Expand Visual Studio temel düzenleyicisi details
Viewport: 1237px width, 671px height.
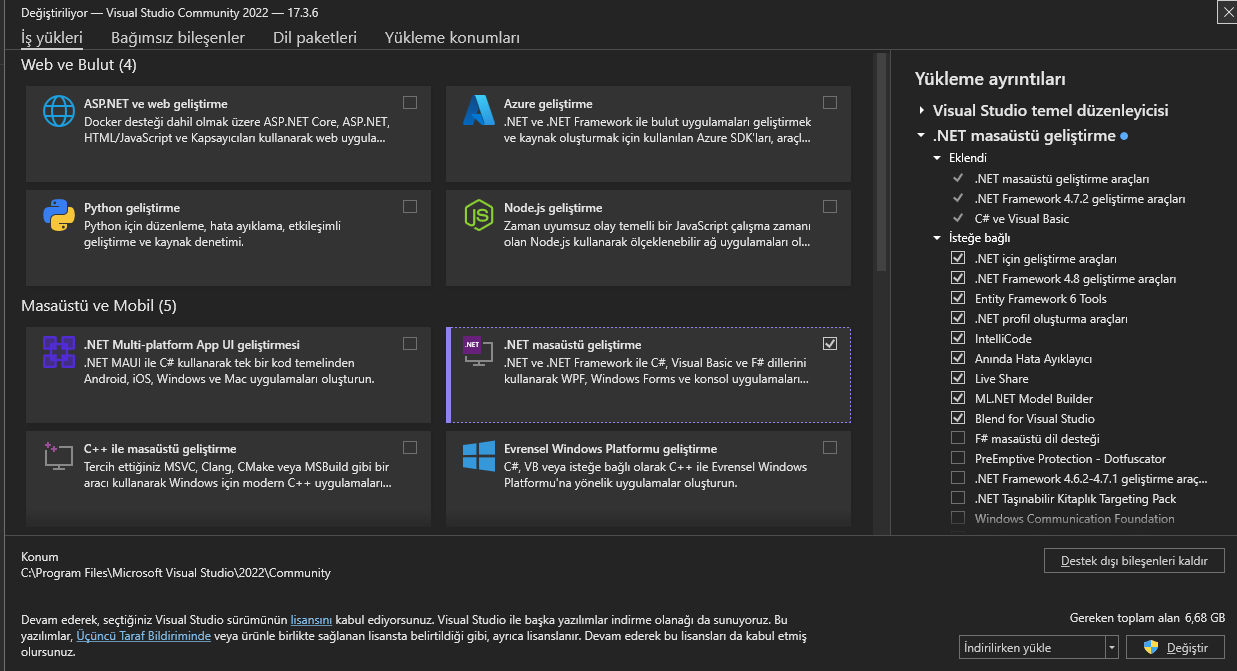(x=921, y=111)
